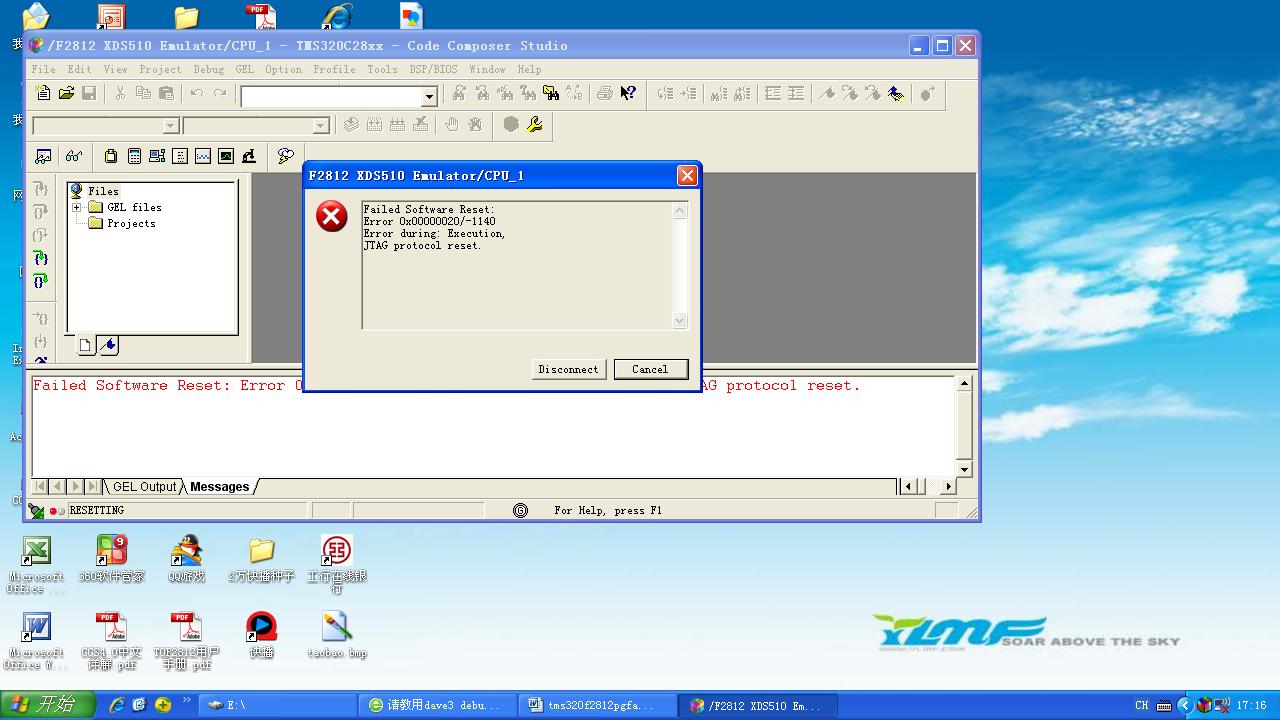Open the Option menu

pyautogui.click(x=283, y=69)
